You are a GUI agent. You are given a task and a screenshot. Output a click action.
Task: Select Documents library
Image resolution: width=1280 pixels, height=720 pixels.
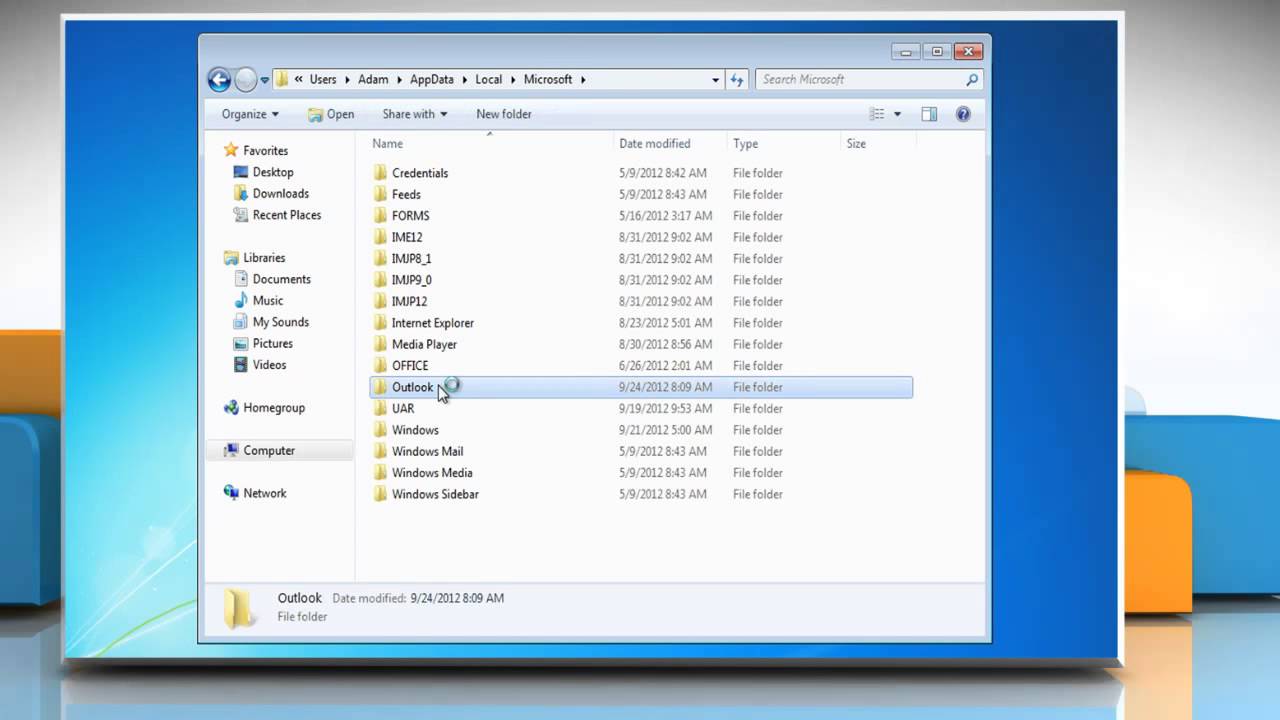(281, 279)
